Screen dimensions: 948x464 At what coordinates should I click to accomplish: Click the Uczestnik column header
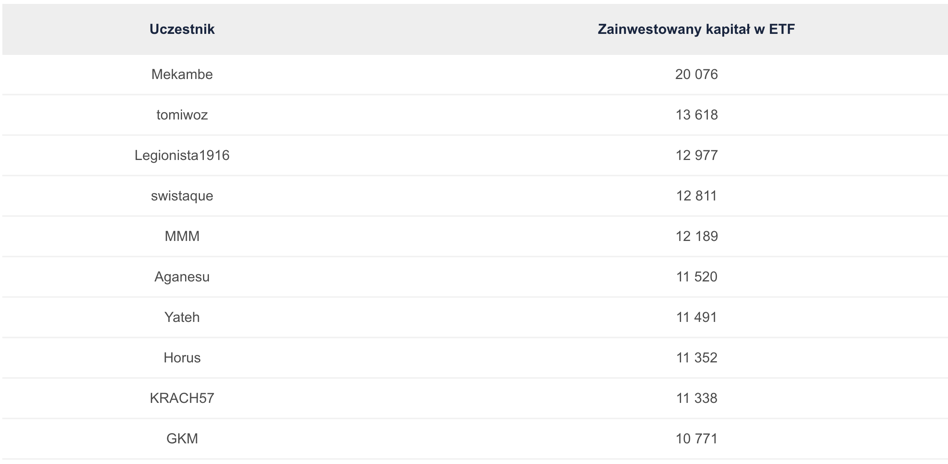(x=182, y=29)
